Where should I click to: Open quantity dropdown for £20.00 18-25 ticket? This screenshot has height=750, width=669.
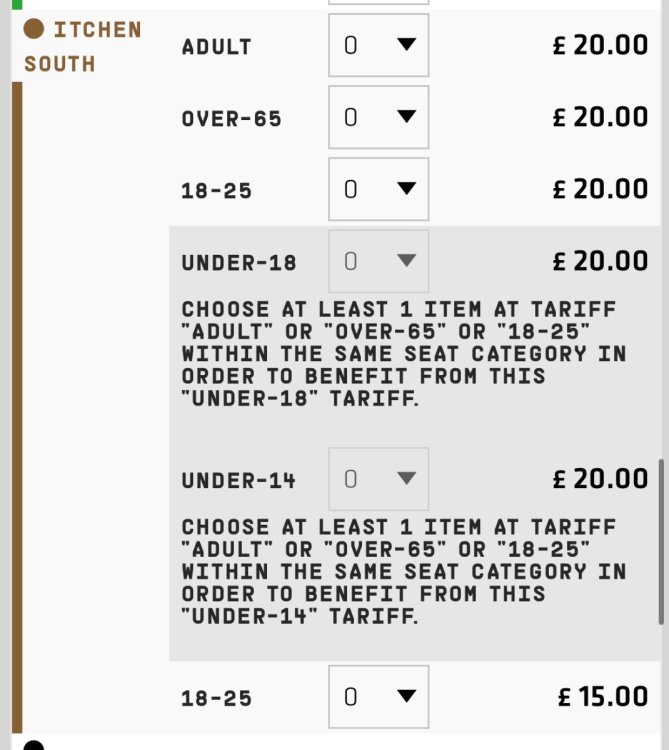click(378, 189)
